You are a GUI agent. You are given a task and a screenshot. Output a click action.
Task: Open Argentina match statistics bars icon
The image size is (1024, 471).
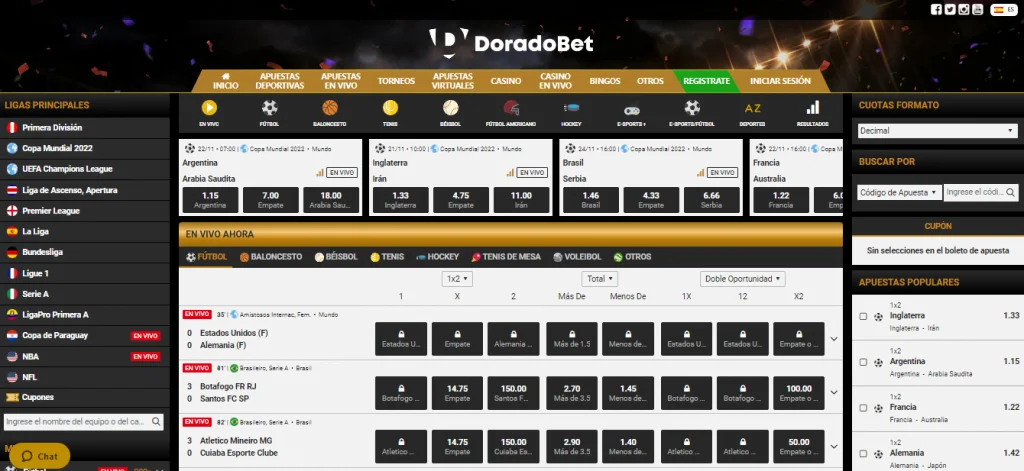click(x=320, y=173)
